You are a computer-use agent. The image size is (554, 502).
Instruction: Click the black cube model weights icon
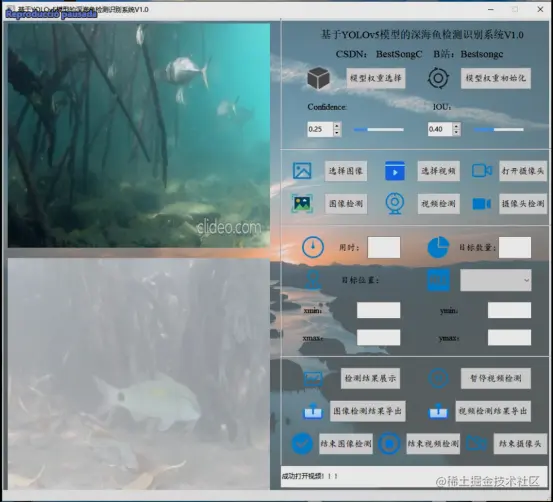(x=318, y=78)
